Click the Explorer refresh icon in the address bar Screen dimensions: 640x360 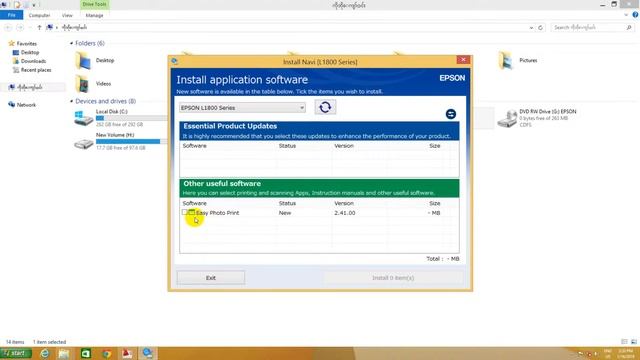(x=540, y=28)
